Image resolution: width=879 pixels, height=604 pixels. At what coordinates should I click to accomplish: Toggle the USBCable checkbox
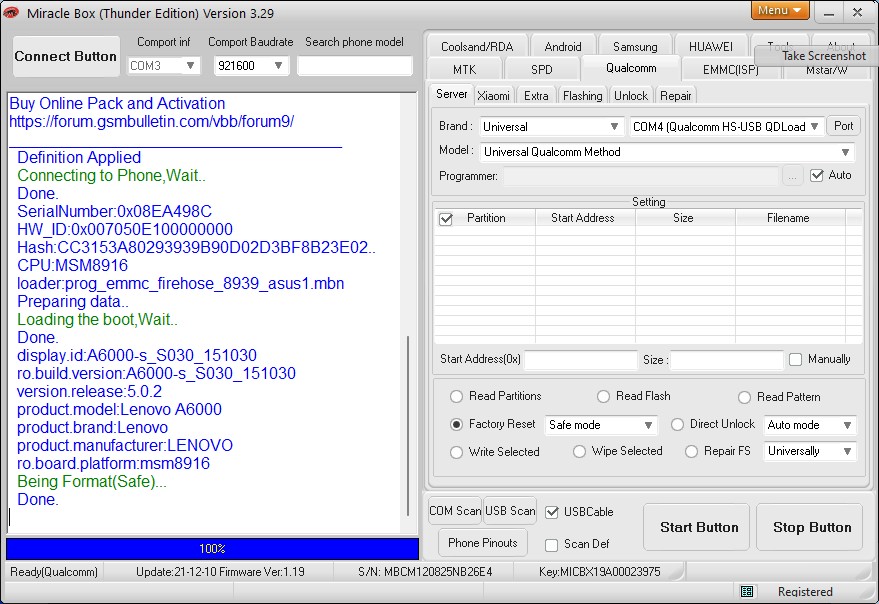pos(552,512)
